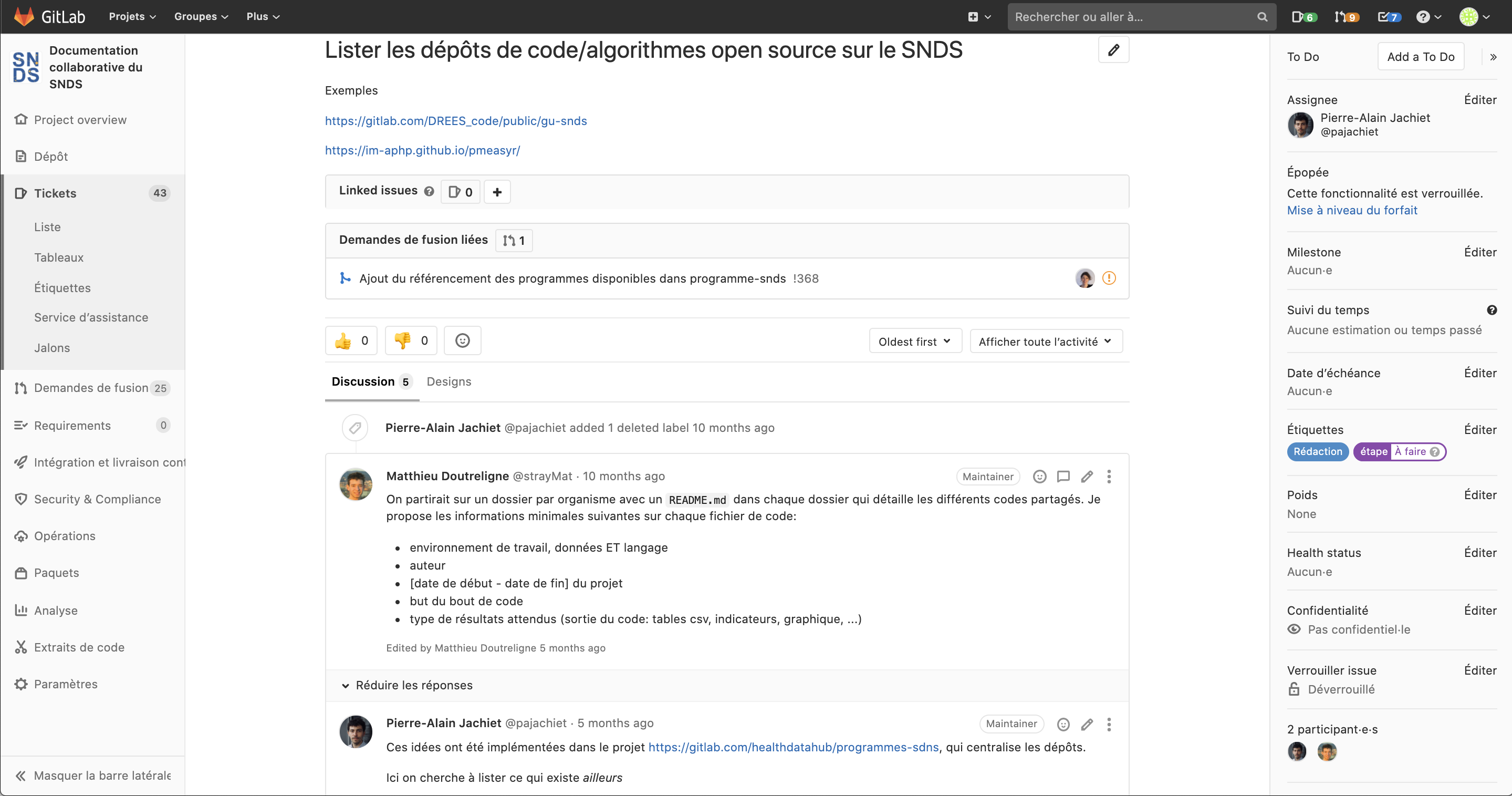Add a thumbs down reaction

pos(411,340)
